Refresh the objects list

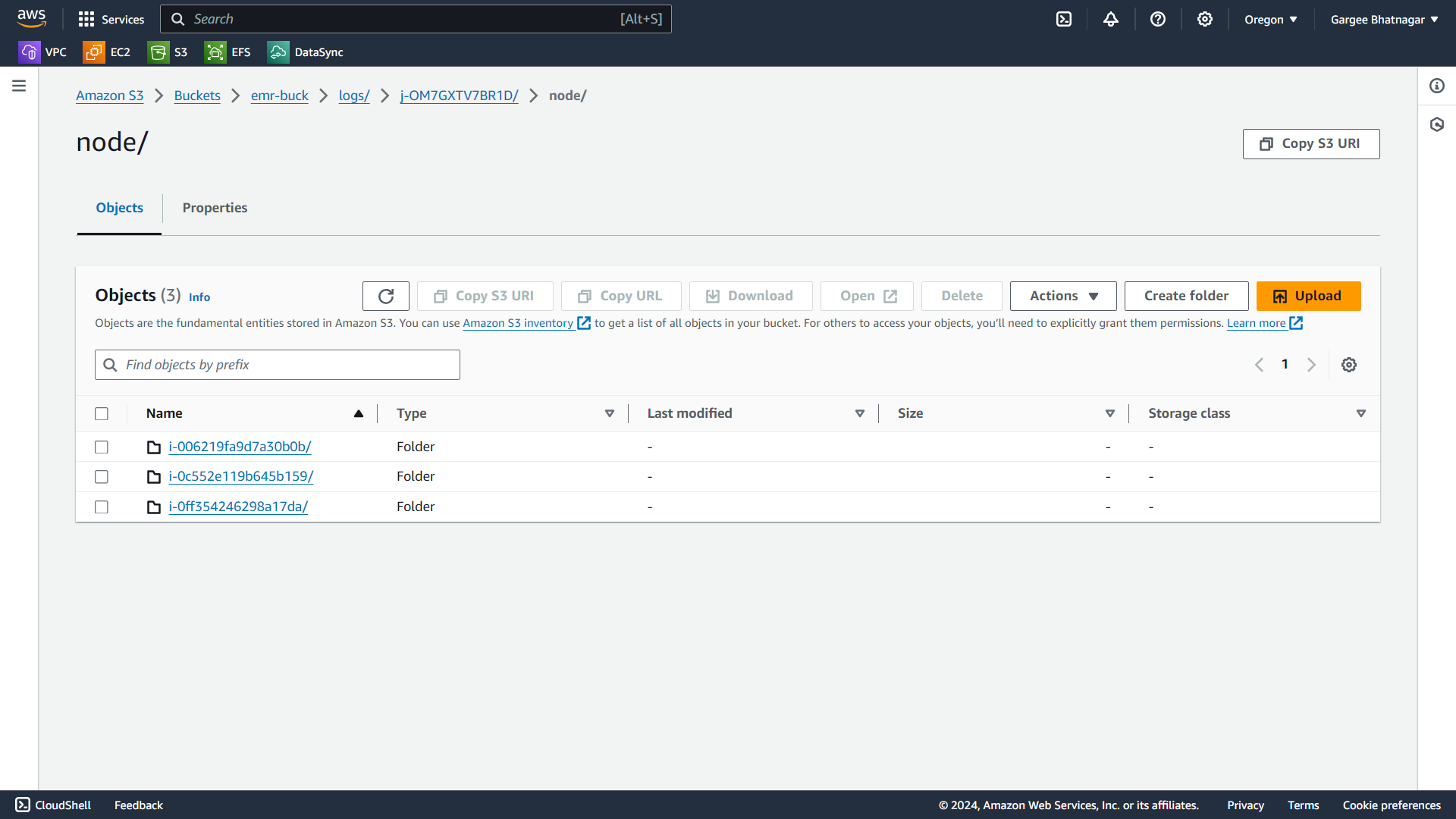(385, 296)
